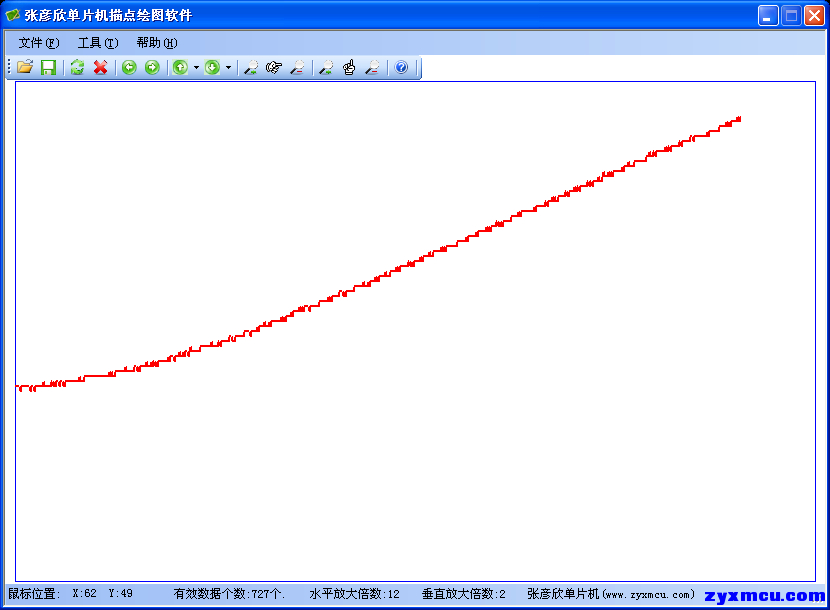The width and height of the screenshot is (830, 610).
Task: Click the upward pointing hand icon
Action: [x=349, y=67]
